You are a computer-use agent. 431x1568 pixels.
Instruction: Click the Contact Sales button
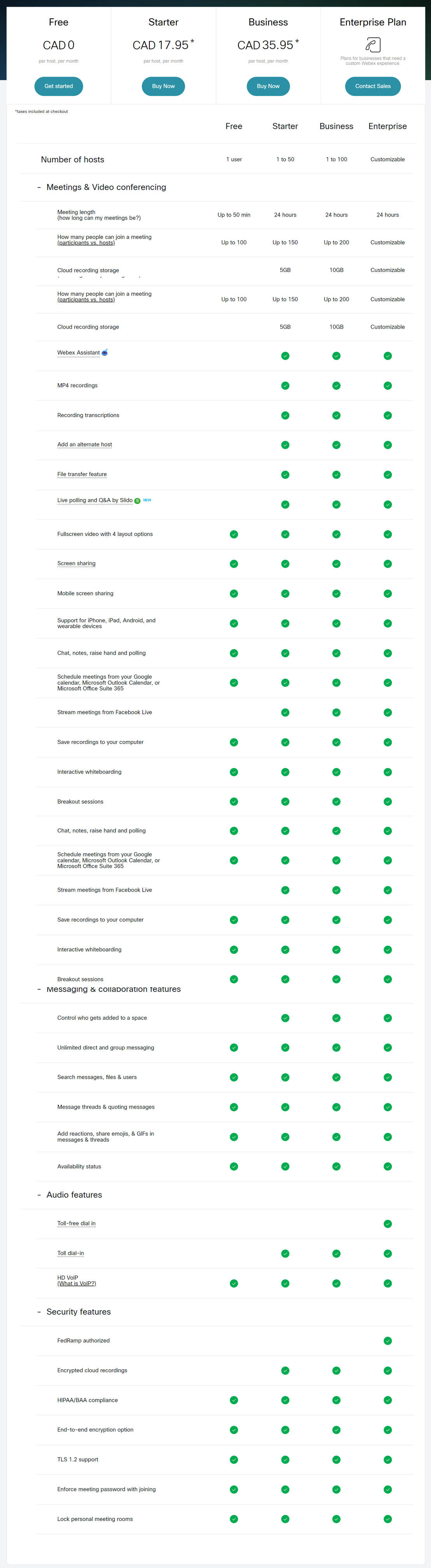pyautogui.click(x=373, y=86)
